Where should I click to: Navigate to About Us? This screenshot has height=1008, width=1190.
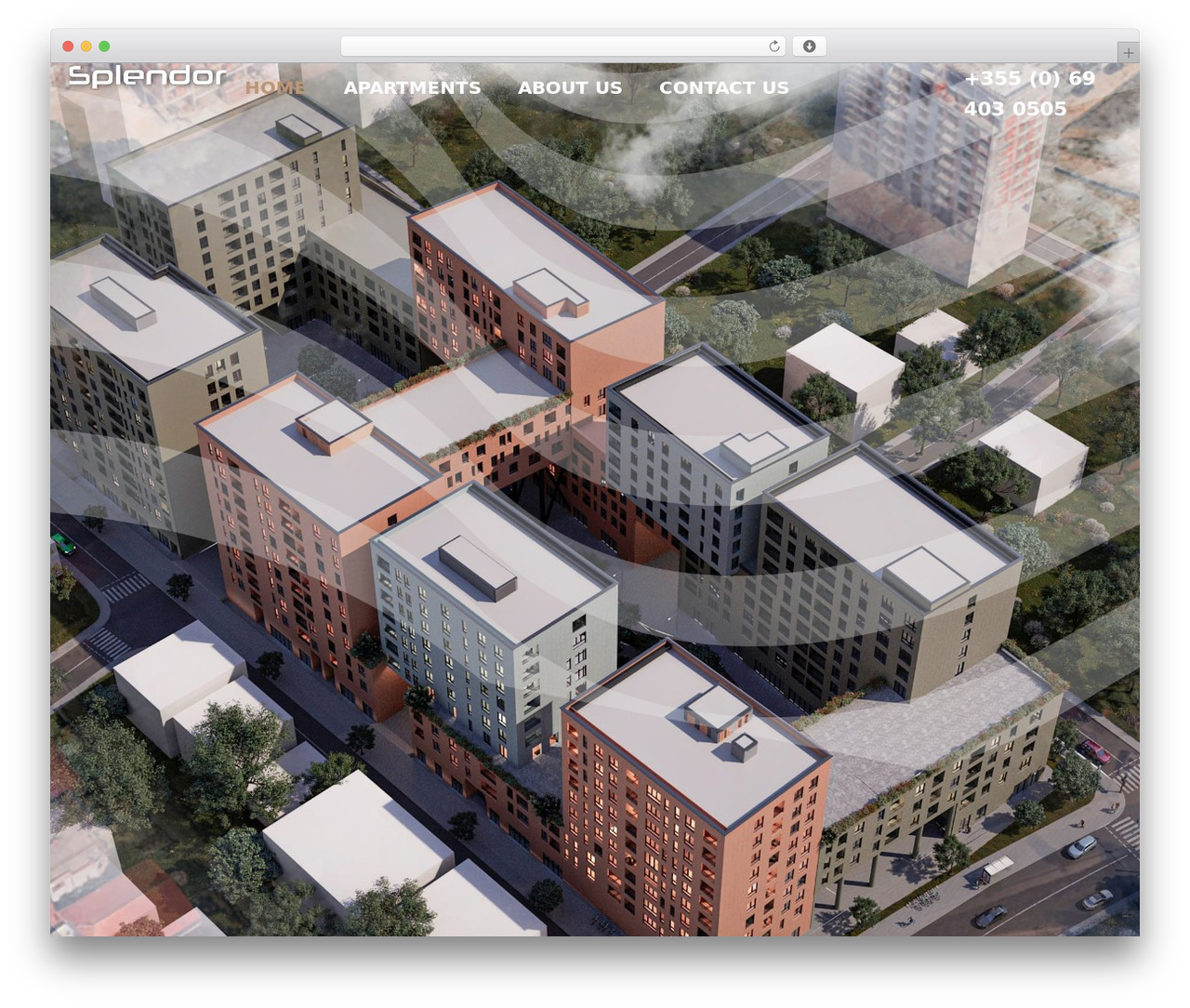[x=570, y=87]
